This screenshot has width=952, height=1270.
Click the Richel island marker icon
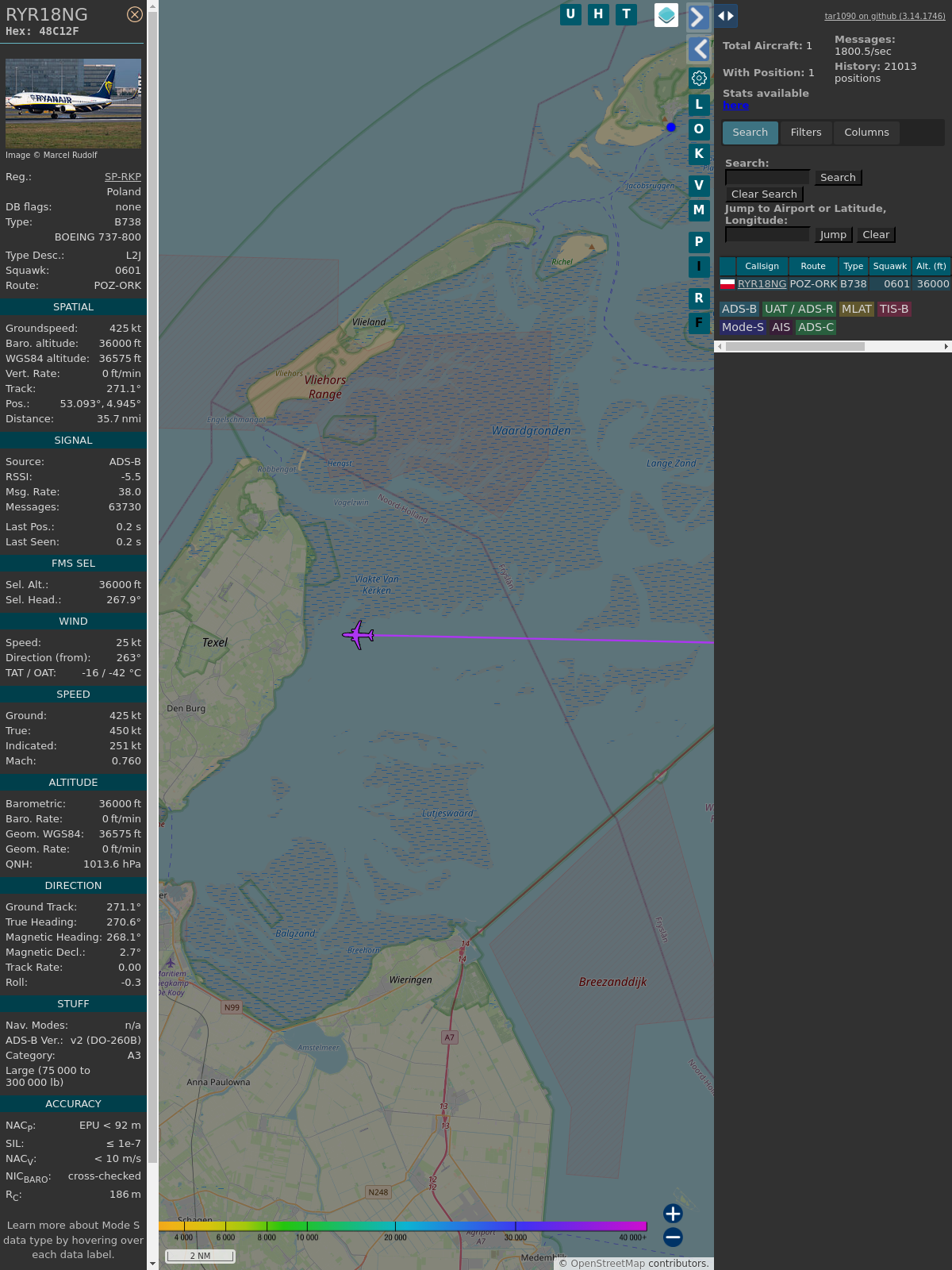coord(591,247)
